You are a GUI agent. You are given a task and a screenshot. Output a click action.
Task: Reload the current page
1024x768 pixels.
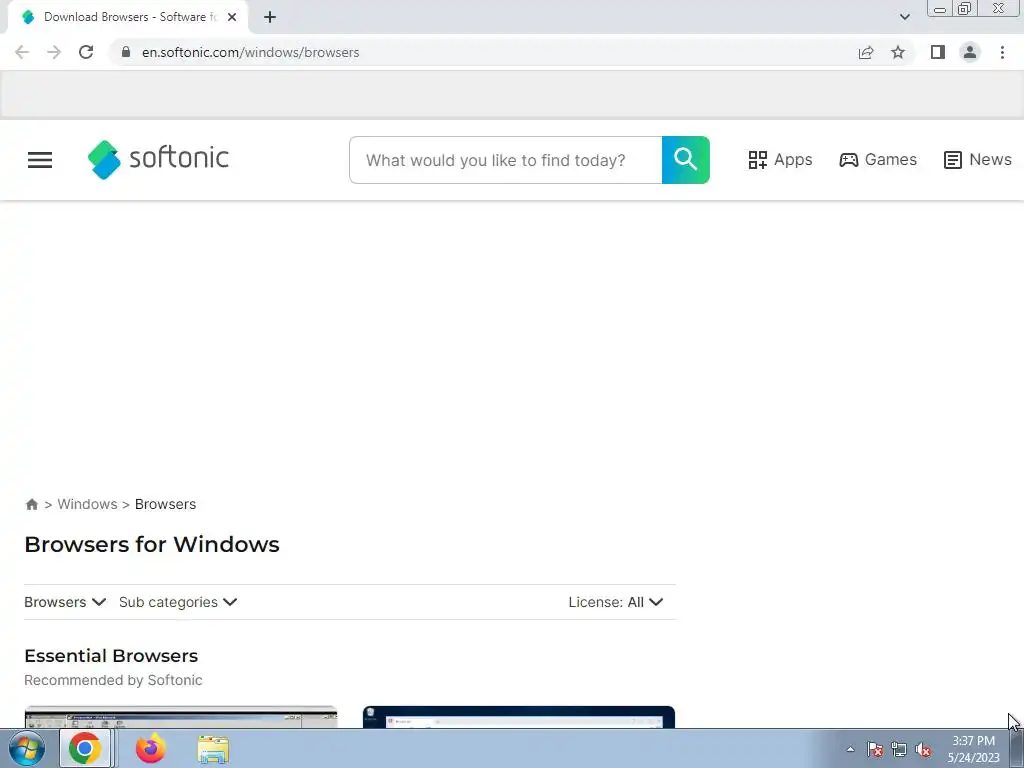coord(86,52)
